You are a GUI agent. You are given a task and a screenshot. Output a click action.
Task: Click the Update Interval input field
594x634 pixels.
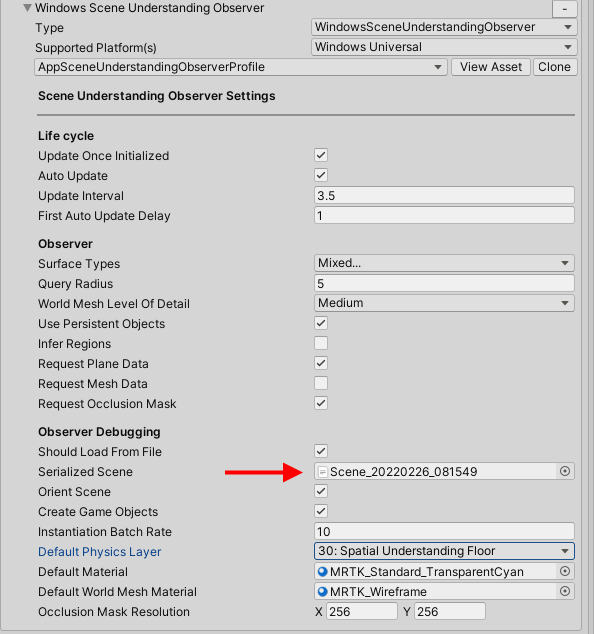pyautogui.click(x=444, y=195)
